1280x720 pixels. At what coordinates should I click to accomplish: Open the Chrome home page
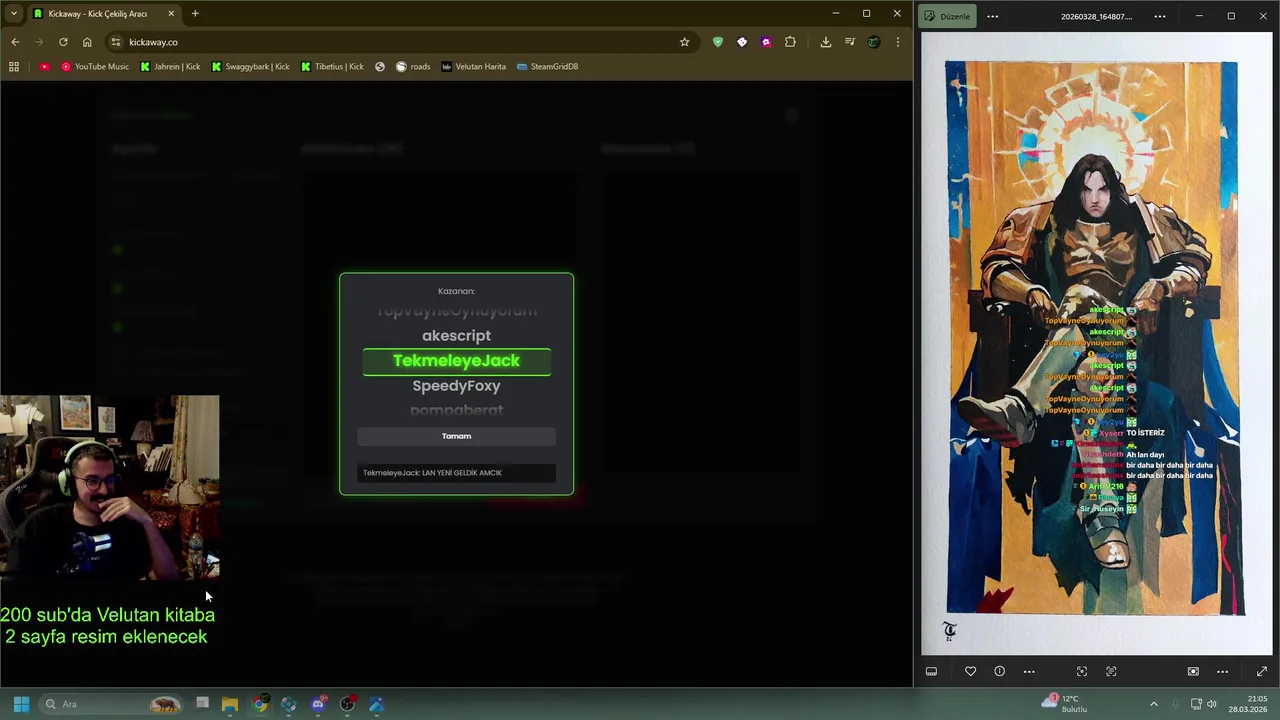point(87,42)
